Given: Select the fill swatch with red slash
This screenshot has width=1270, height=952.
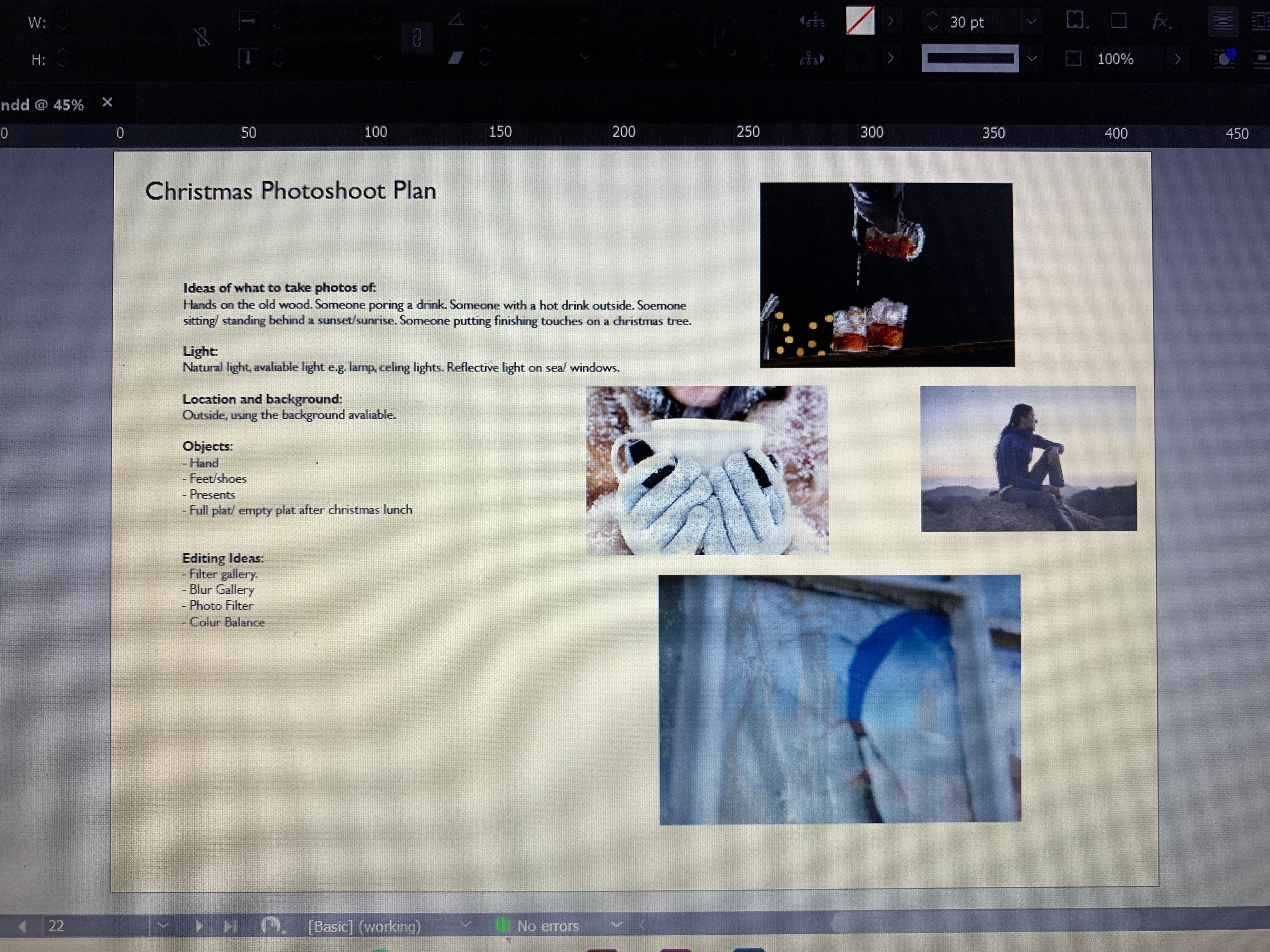Looking at the screenshot, I should [860, 21].
